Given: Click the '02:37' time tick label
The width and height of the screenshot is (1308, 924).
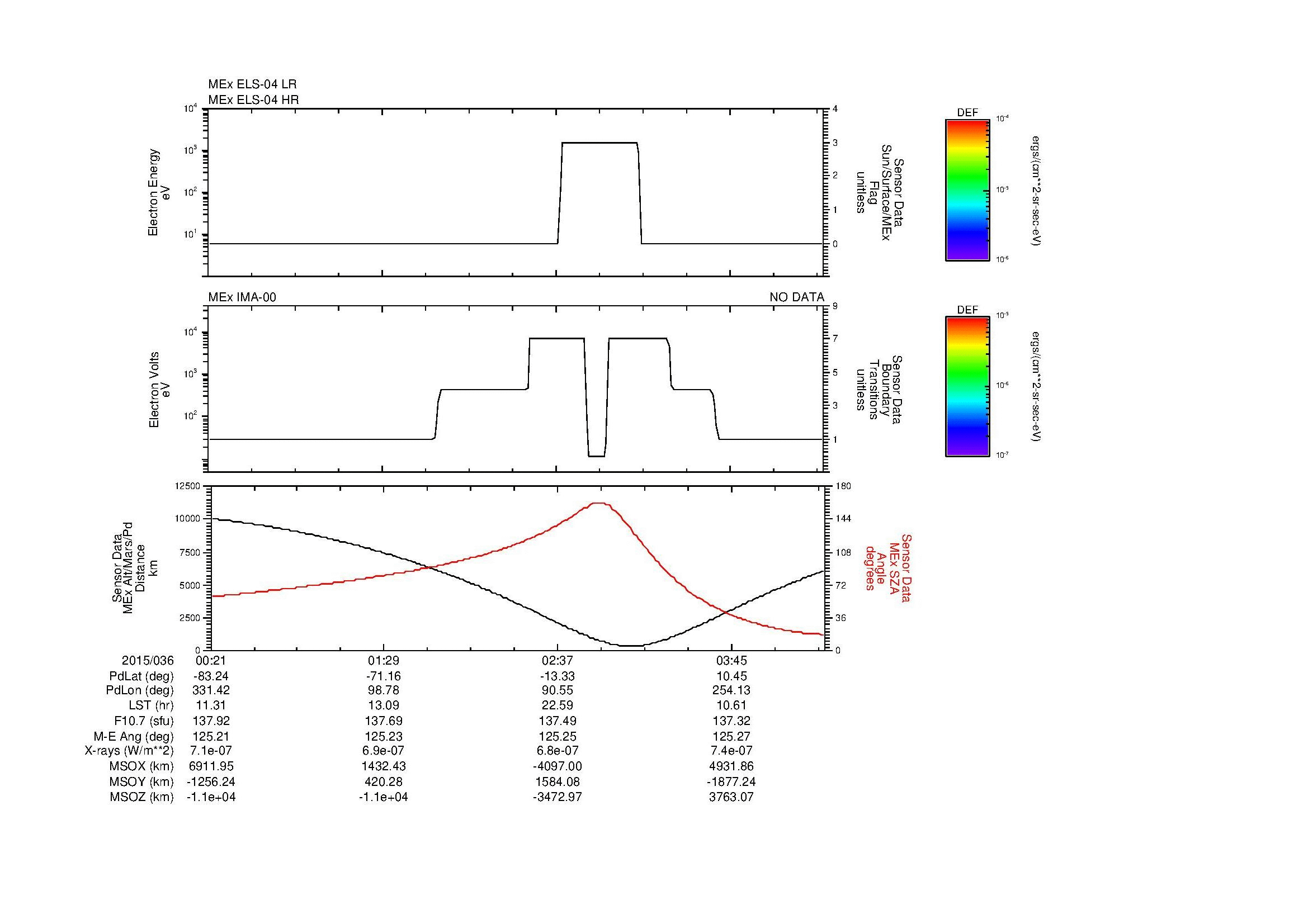Looking at the screenshot, I should [x=557, y=661].
